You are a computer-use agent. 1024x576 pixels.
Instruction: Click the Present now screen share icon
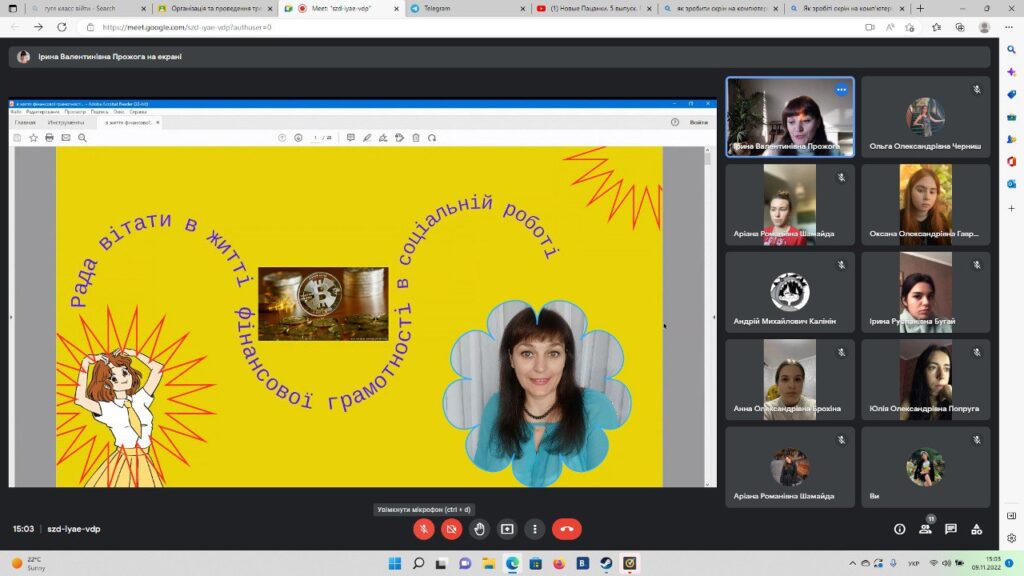coord(507,529)
